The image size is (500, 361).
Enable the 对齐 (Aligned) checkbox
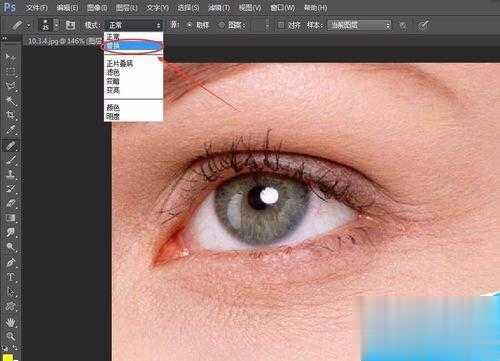click(281, 25)
